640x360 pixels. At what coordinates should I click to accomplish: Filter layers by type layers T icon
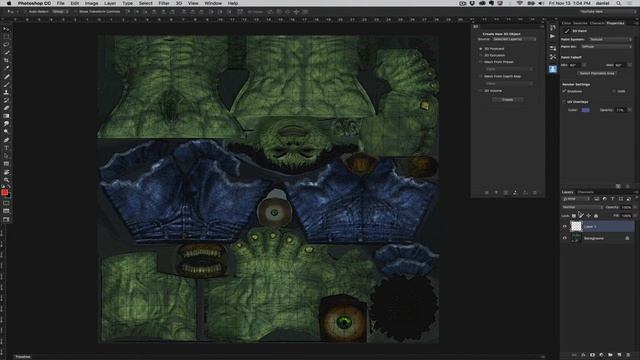(x=613, y=199)
